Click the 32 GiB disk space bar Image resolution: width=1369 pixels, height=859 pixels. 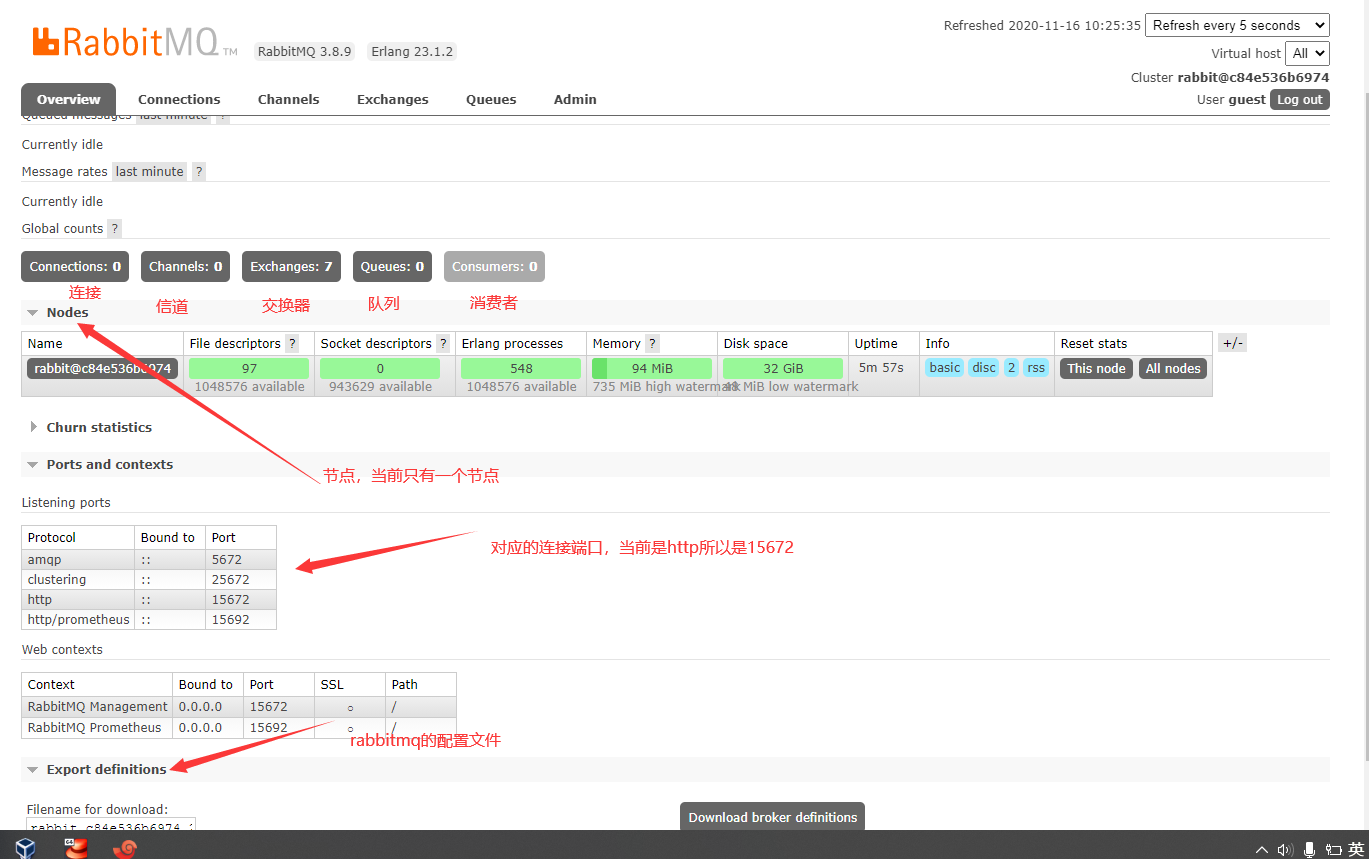783,368
